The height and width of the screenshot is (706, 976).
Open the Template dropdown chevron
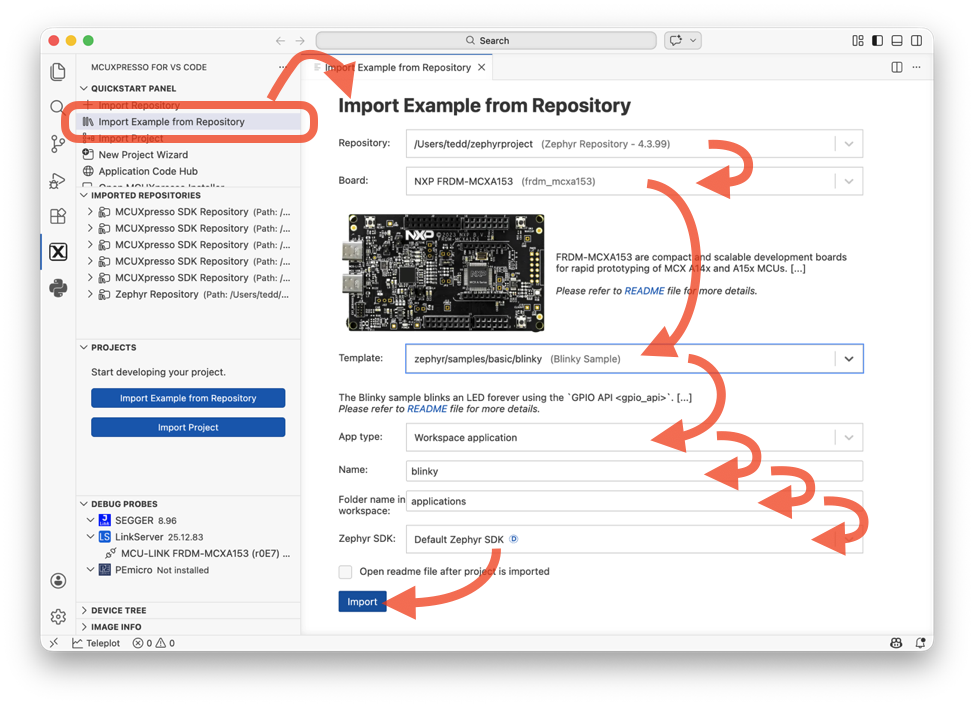849,359
